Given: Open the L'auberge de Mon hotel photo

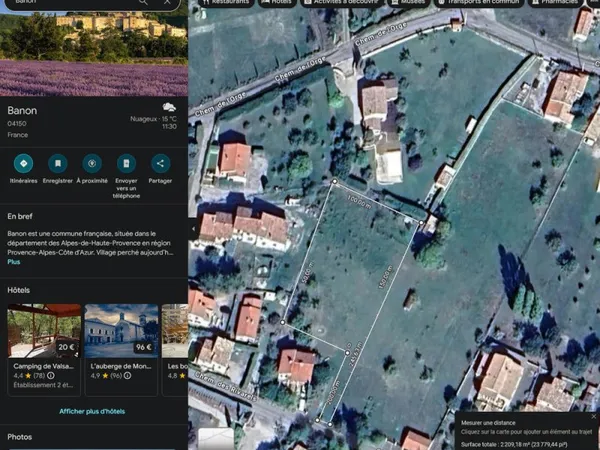Looking at the screenshot, I should click(x=121, y=331).
